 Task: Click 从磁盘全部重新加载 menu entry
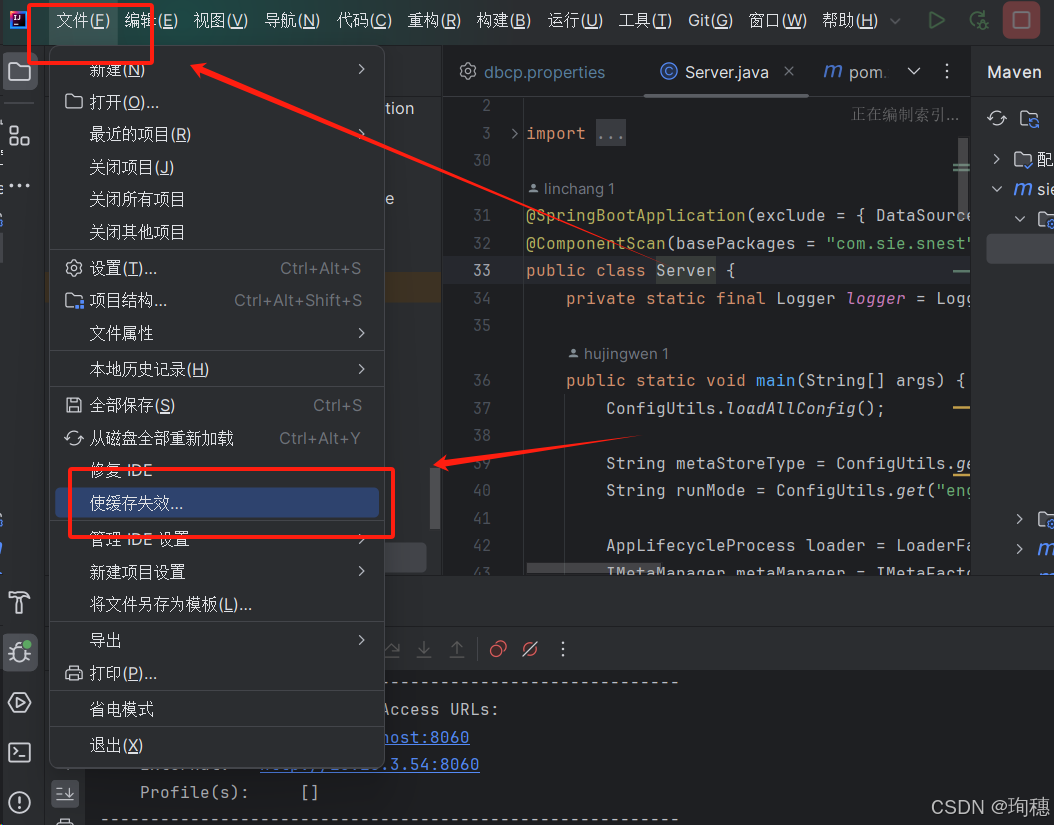pos(217,438)
